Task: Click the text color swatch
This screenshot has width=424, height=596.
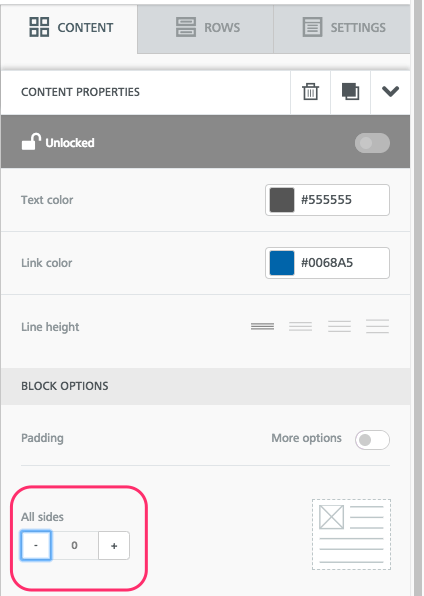Action: (x=282, y=200)
